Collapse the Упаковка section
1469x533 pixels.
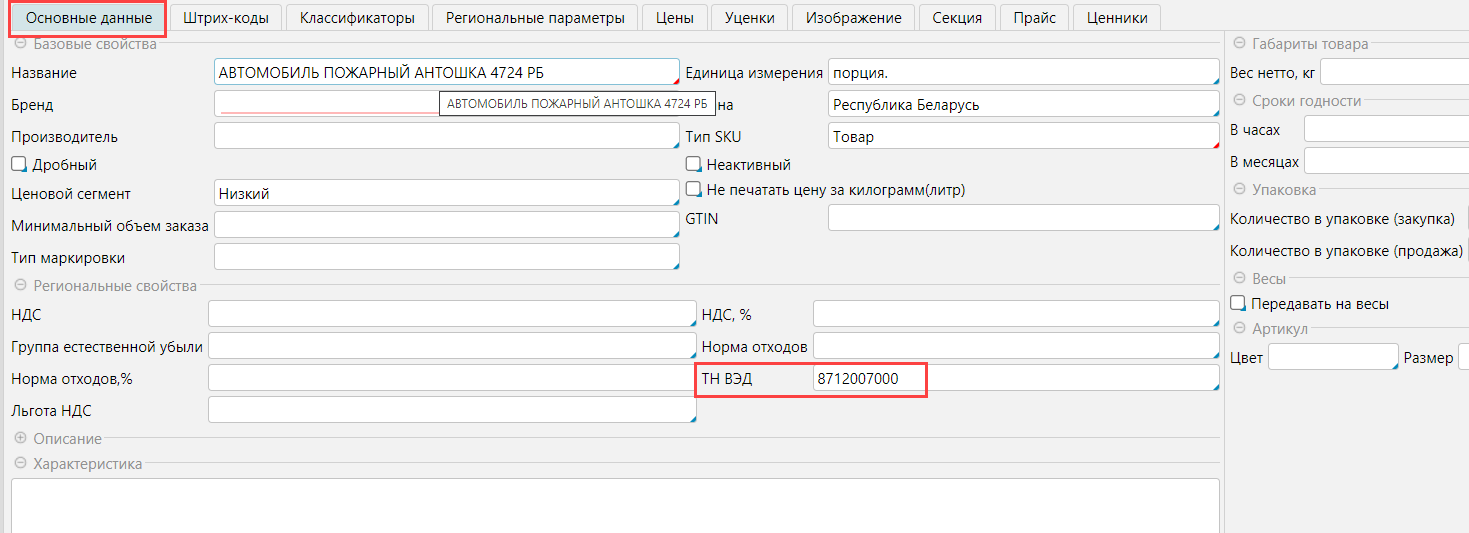[1239, 189]
